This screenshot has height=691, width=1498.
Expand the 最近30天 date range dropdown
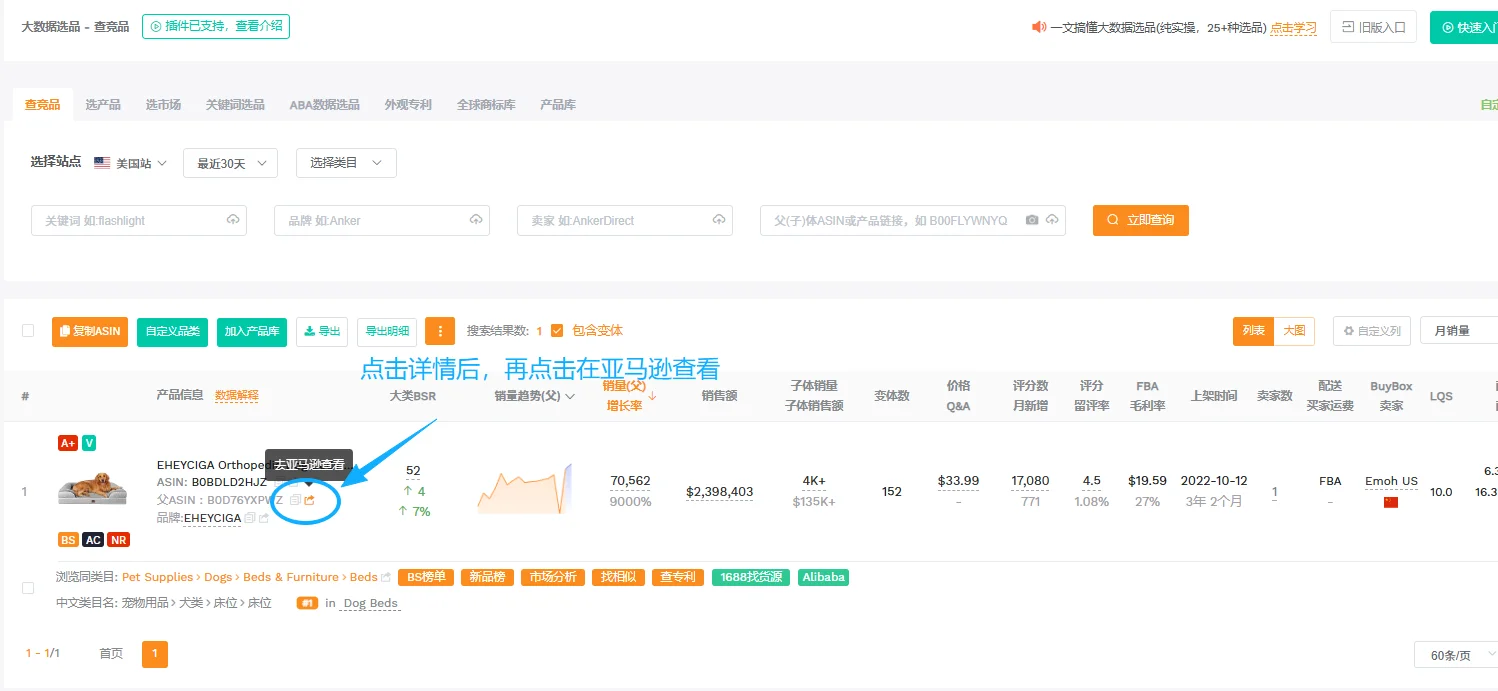click(x=230, y=162)
